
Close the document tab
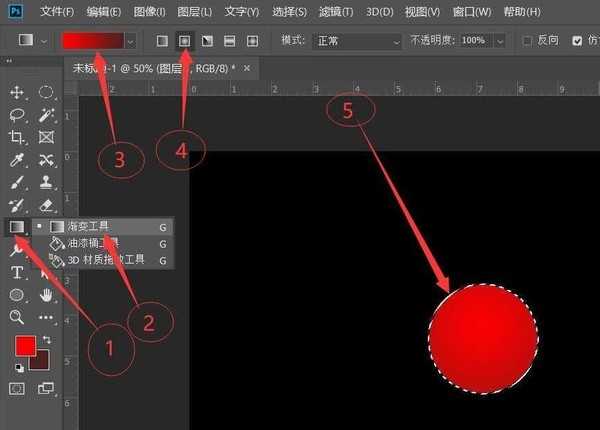[x=247, y=68]
